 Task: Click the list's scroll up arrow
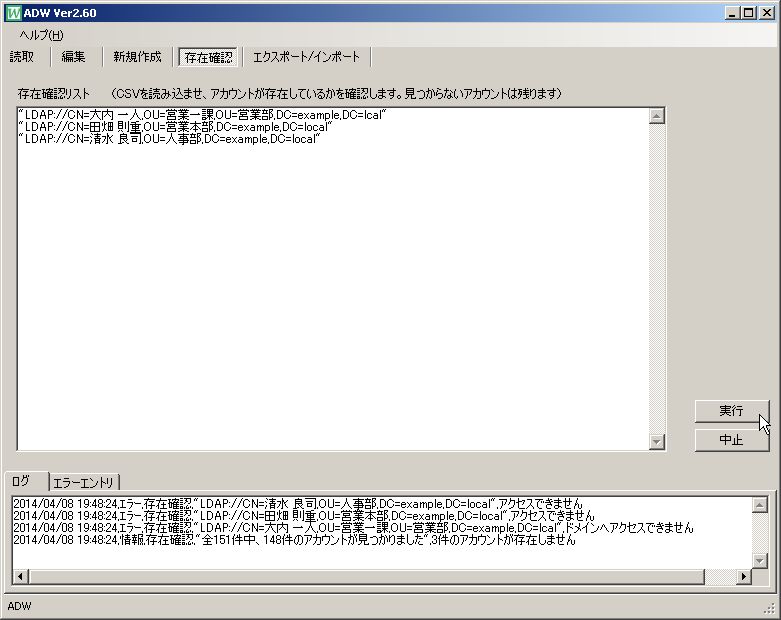coord(657,116)
